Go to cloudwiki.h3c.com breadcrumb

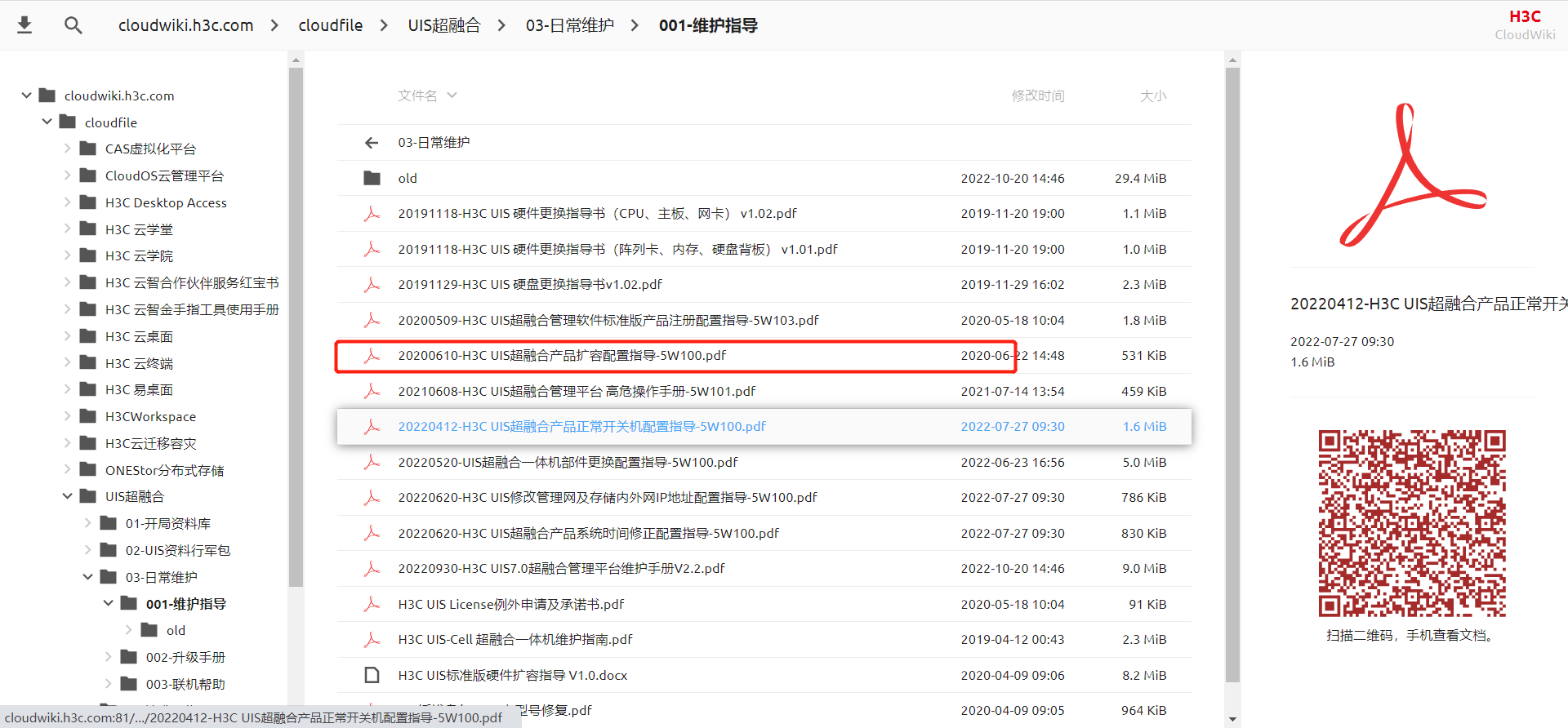[185, 25]
